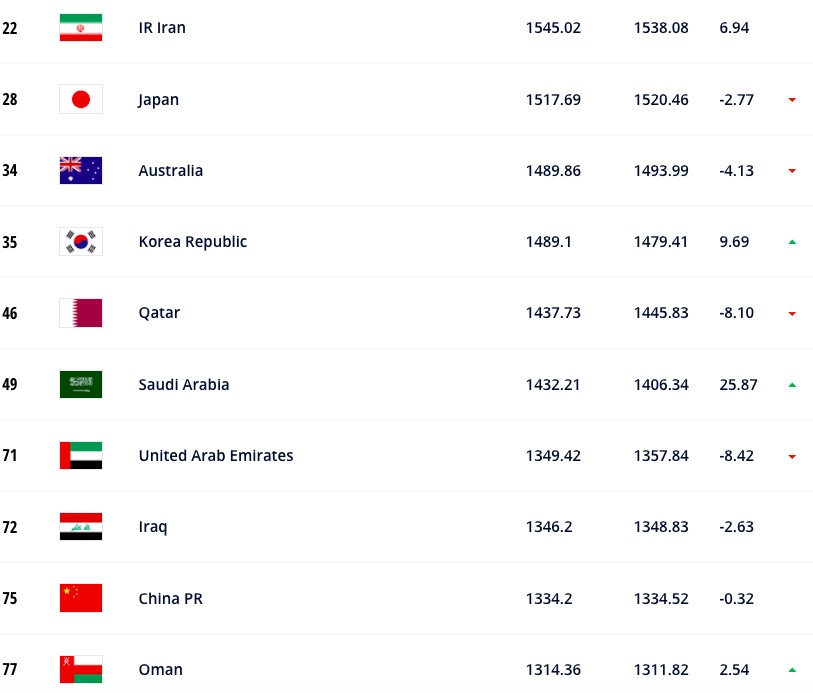The width and height of the screenshot is (813, 693).
Task: Open the United Arab Emirates team page
Action: click(x=216, y=456)
